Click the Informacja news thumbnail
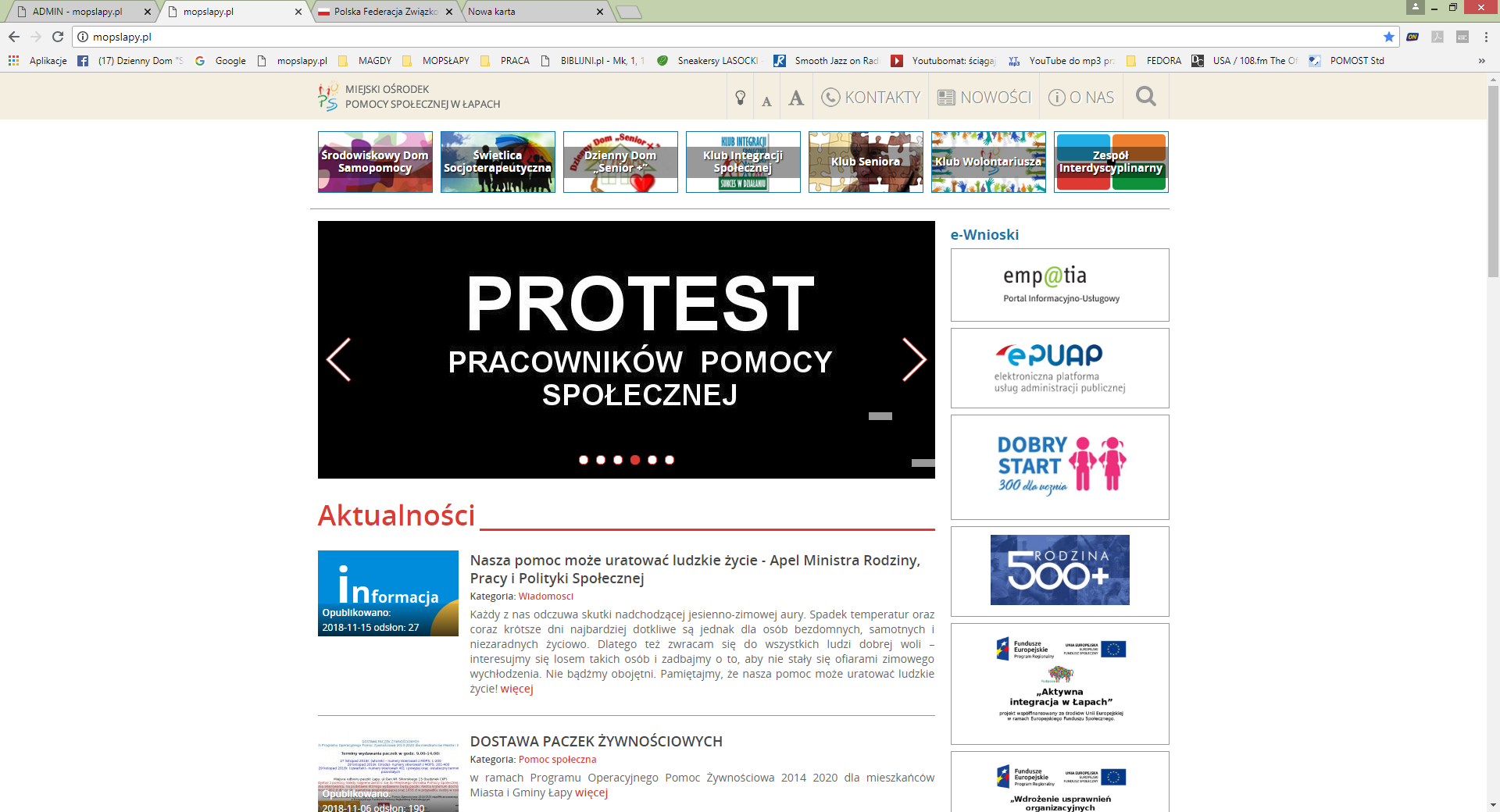Screen dimensions: 1500x812 pos(387,593)
